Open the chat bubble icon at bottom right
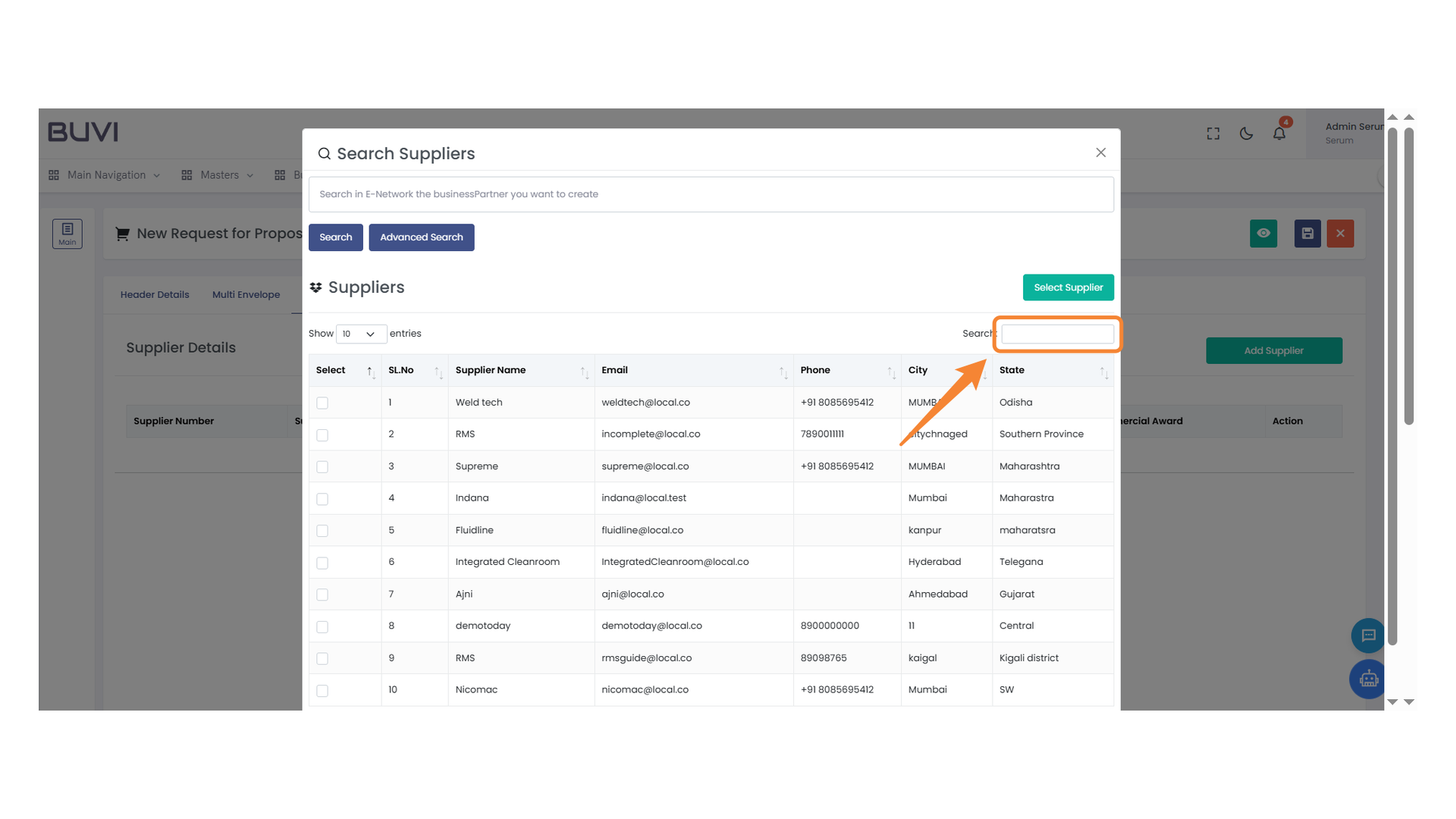Screen dimensions: 1456x819 [x=1368, y=635]
